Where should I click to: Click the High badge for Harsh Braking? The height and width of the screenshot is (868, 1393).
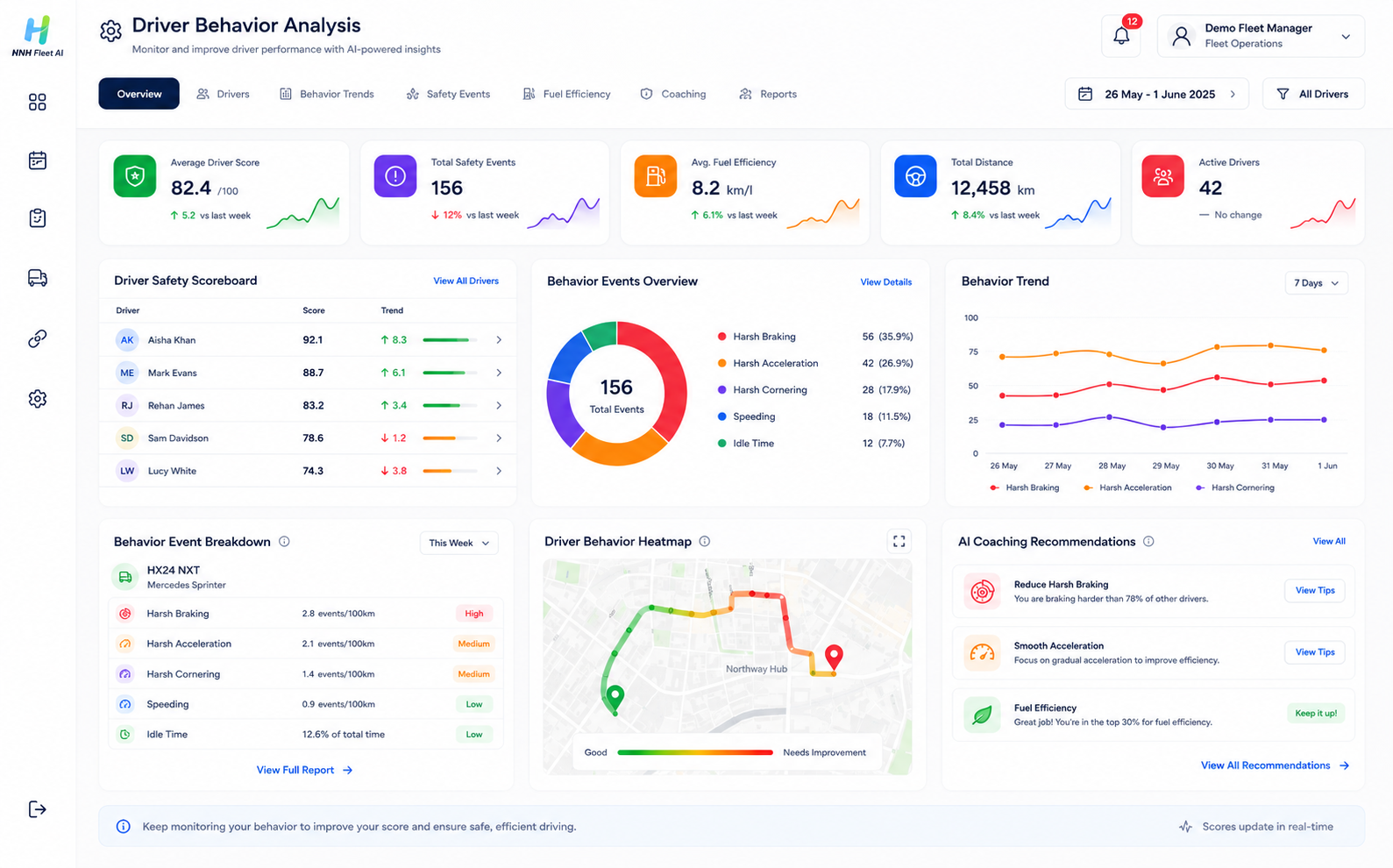(x=474, y=614)
